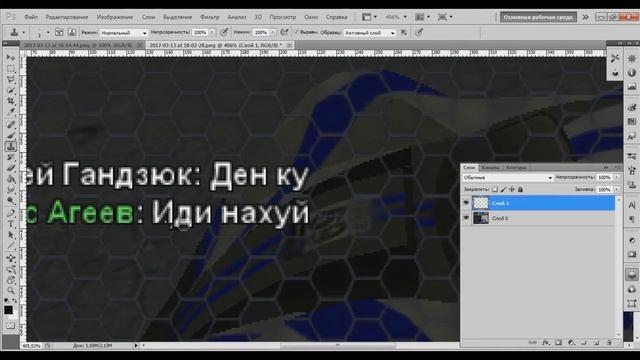This screenshot has width=640, height=360.
Task: Toggle lock transparent pixels for the layer
Action: pos(495,189)
